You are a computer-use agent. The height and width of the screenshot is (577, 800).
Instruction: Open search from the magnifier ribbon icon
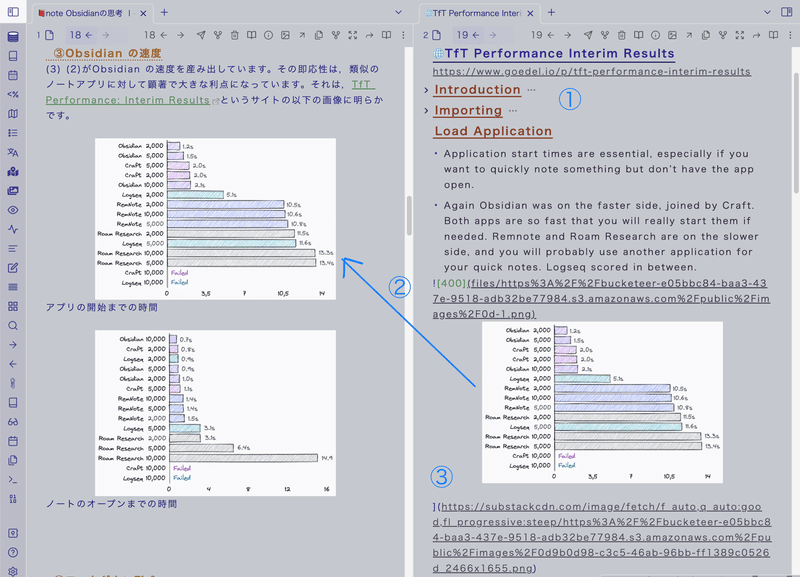coord(13,325)
